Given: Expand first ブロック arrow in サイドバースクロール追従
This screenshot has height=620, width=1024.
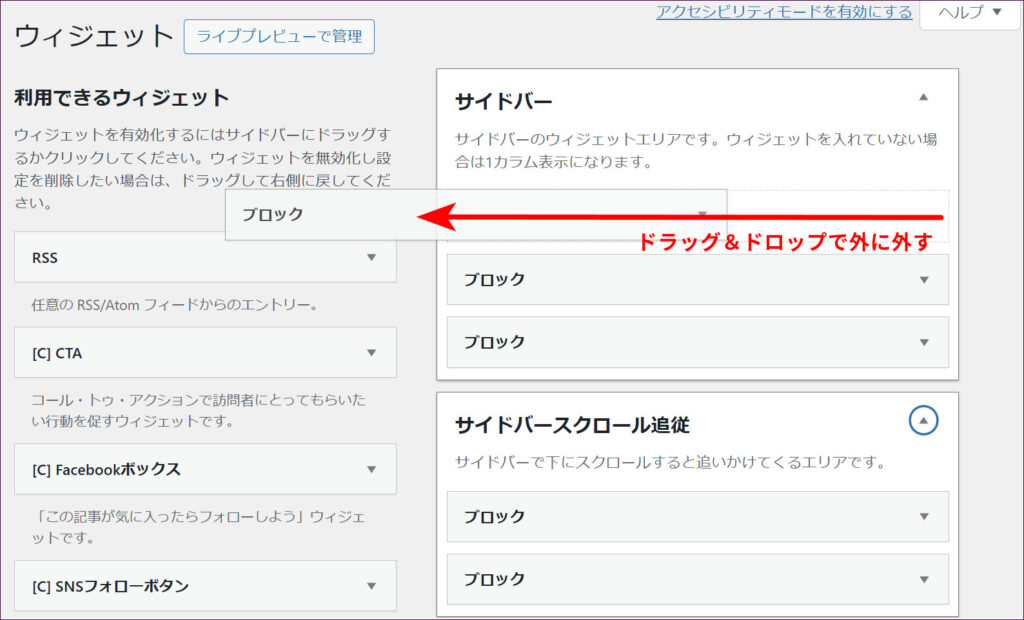Looking at the screenshot, I should point(923,517).
